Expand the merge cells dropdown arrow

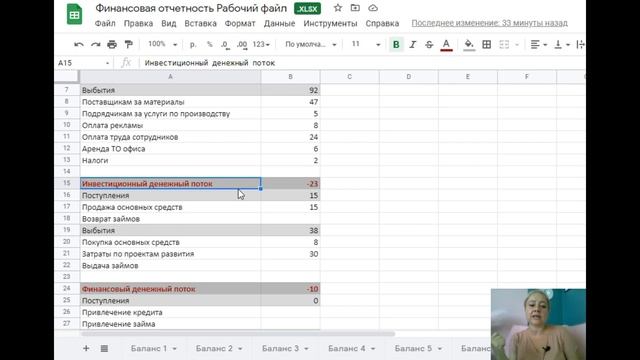517,44
